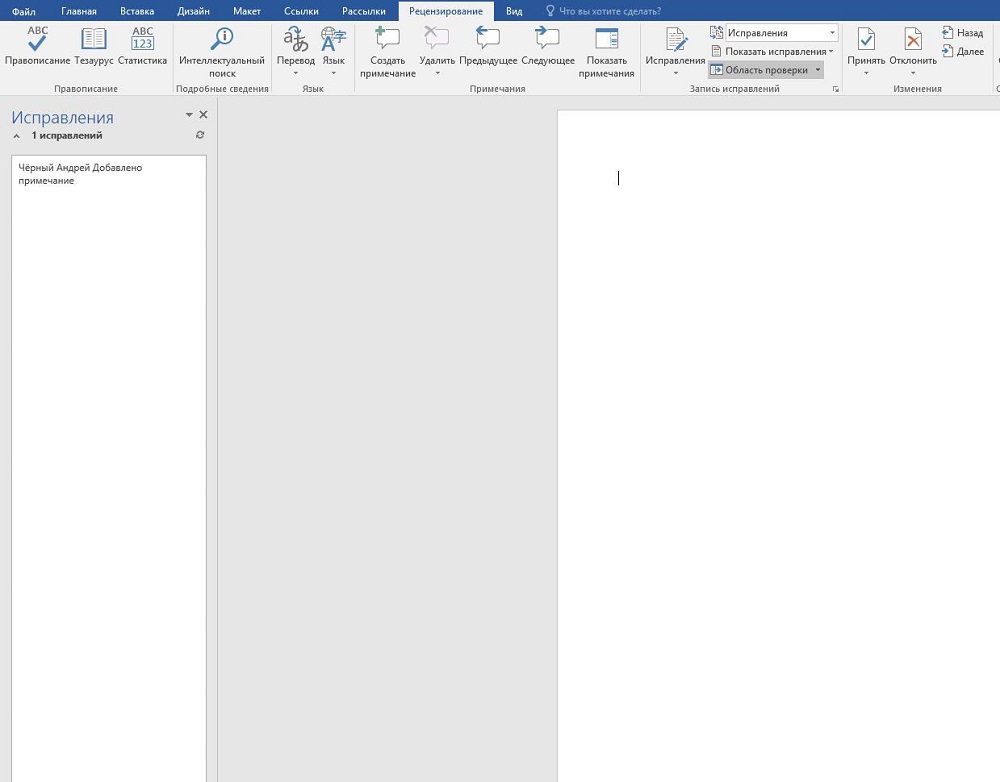Viewport: 1000px width, 782px height.
Task: Click Назад previous change
Action: coord(963,33)
